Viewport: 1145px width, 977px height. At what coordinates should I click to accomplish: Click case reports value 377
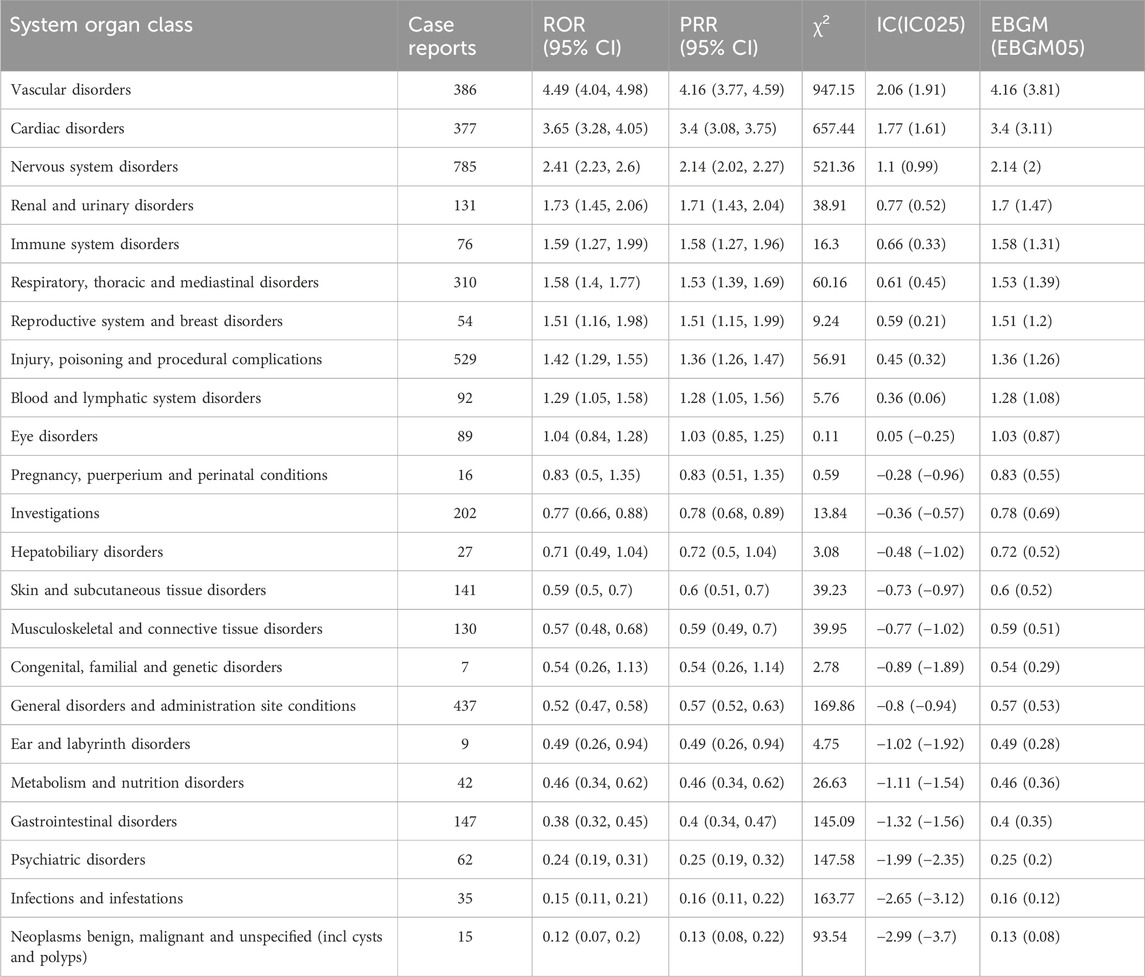click(464, 129)
